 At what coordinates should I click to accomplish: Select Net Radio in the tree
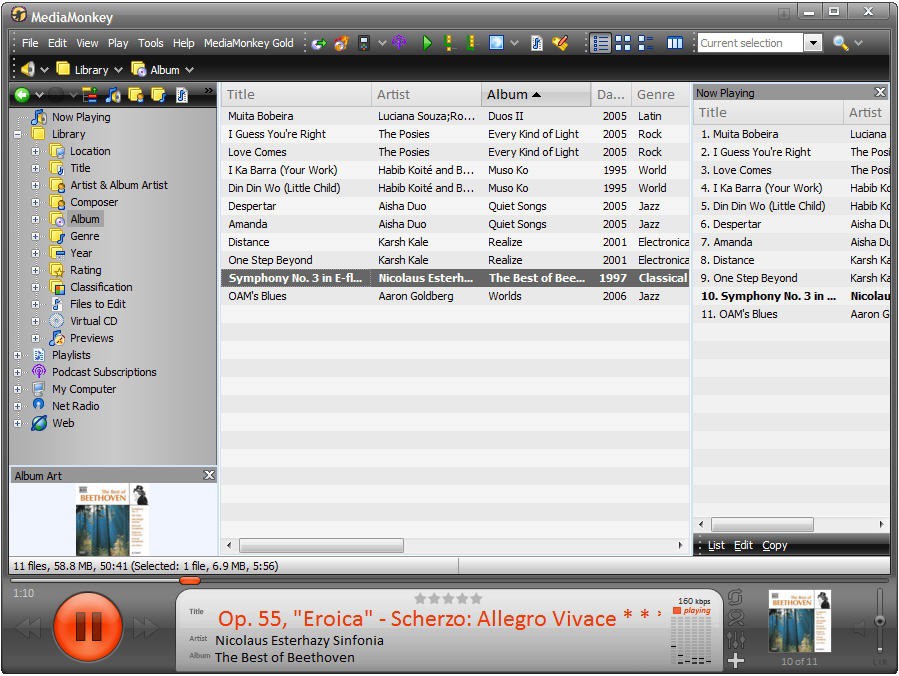[76, 406]
